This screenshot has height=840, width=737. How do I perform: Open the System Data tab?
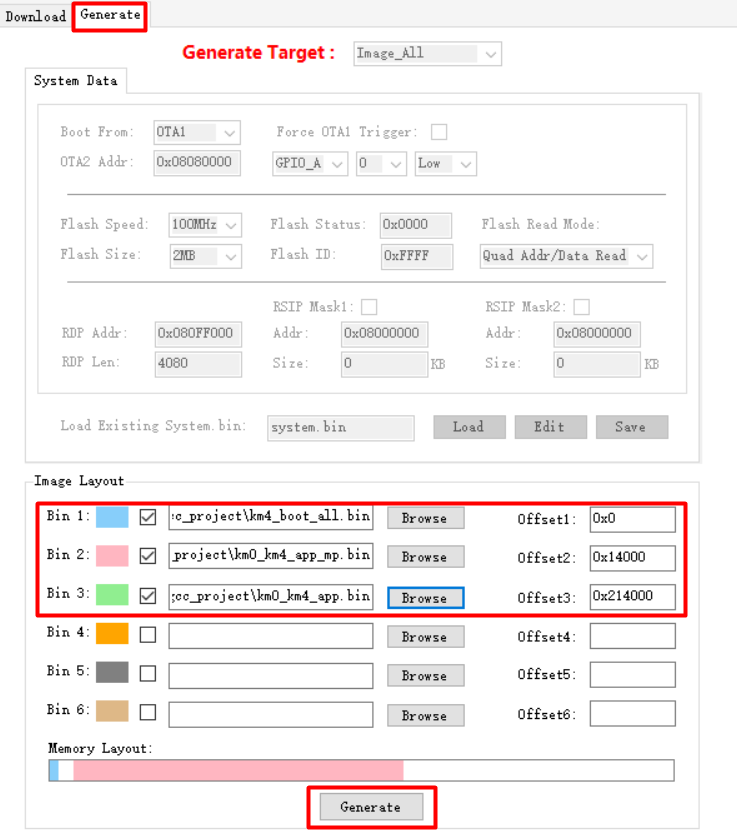pos(76,81)
